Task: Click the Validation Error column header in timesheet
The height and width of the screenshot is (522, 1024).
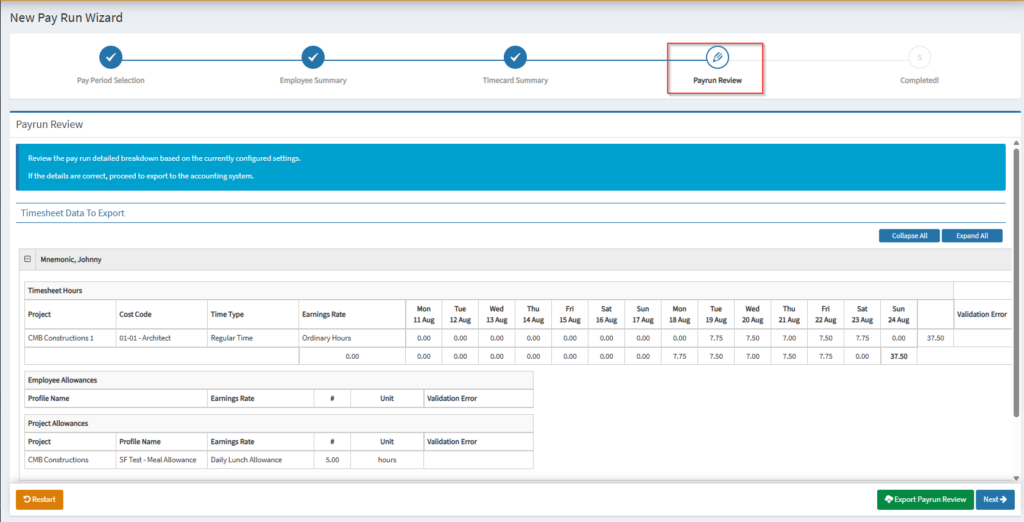Action: point(982,314)
